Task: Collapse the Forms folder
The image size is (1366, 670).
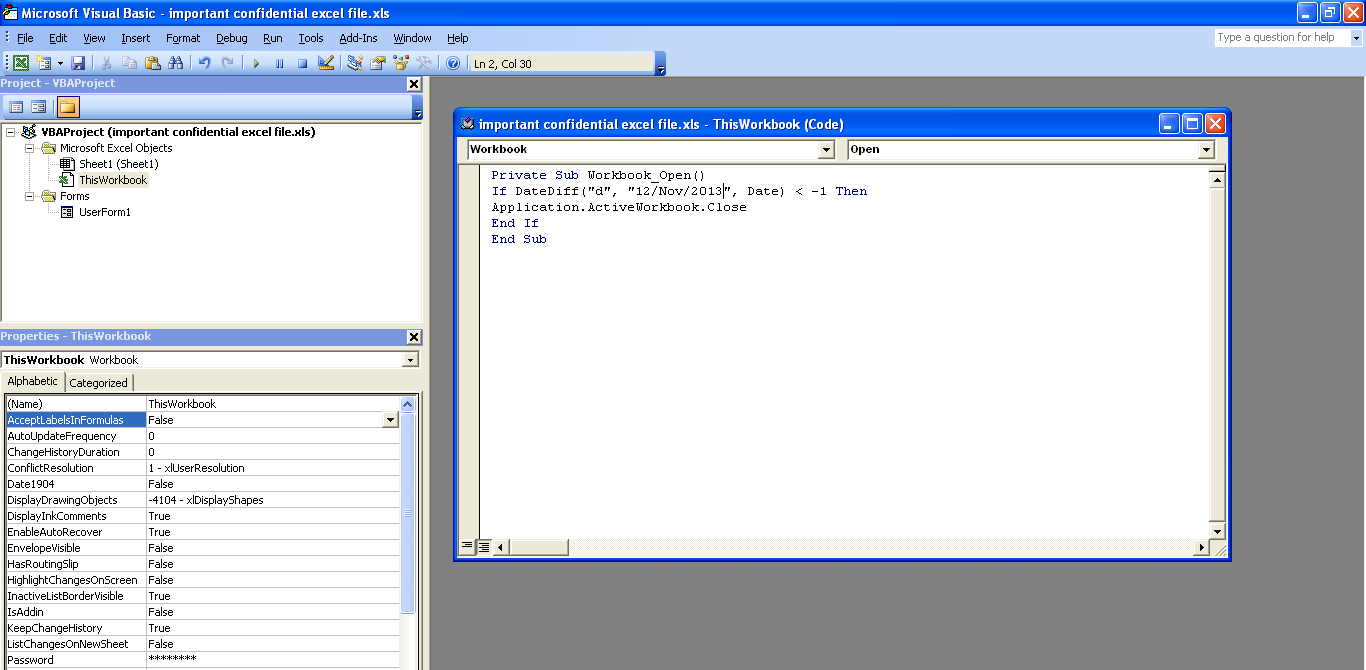Action: [x=31, y=195]
